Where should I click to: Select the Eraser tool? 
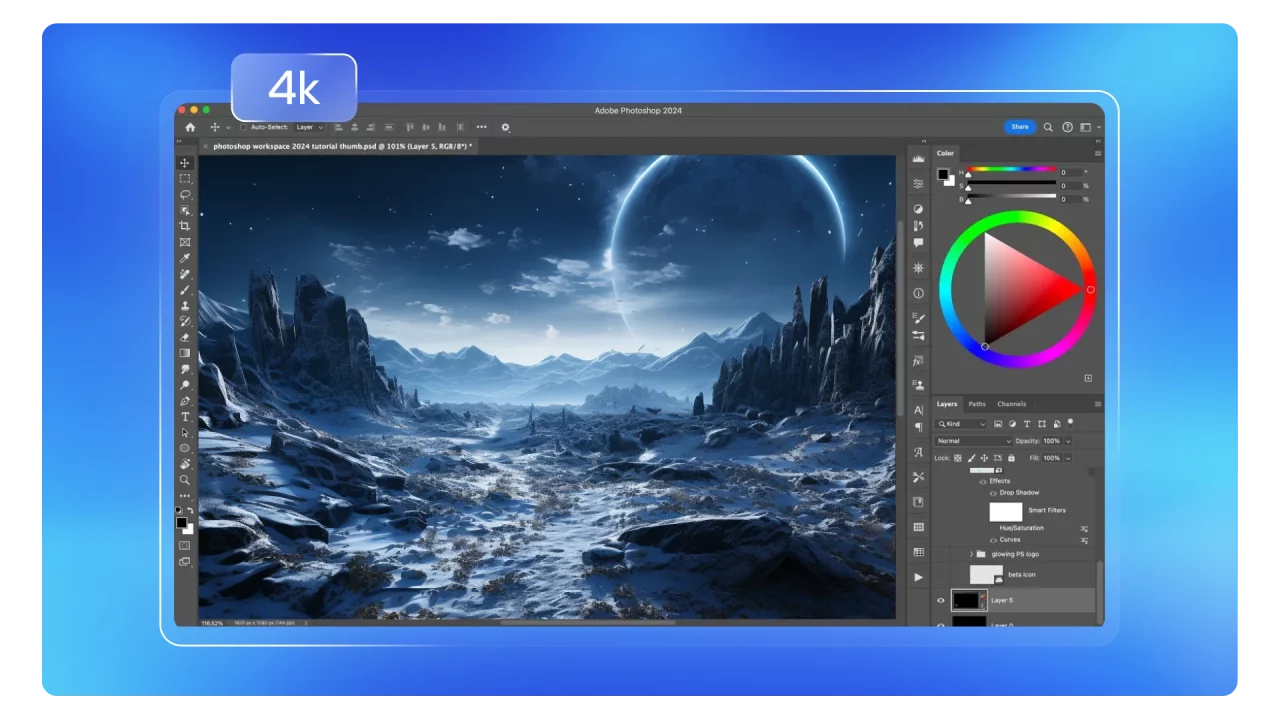click(185, 337)
